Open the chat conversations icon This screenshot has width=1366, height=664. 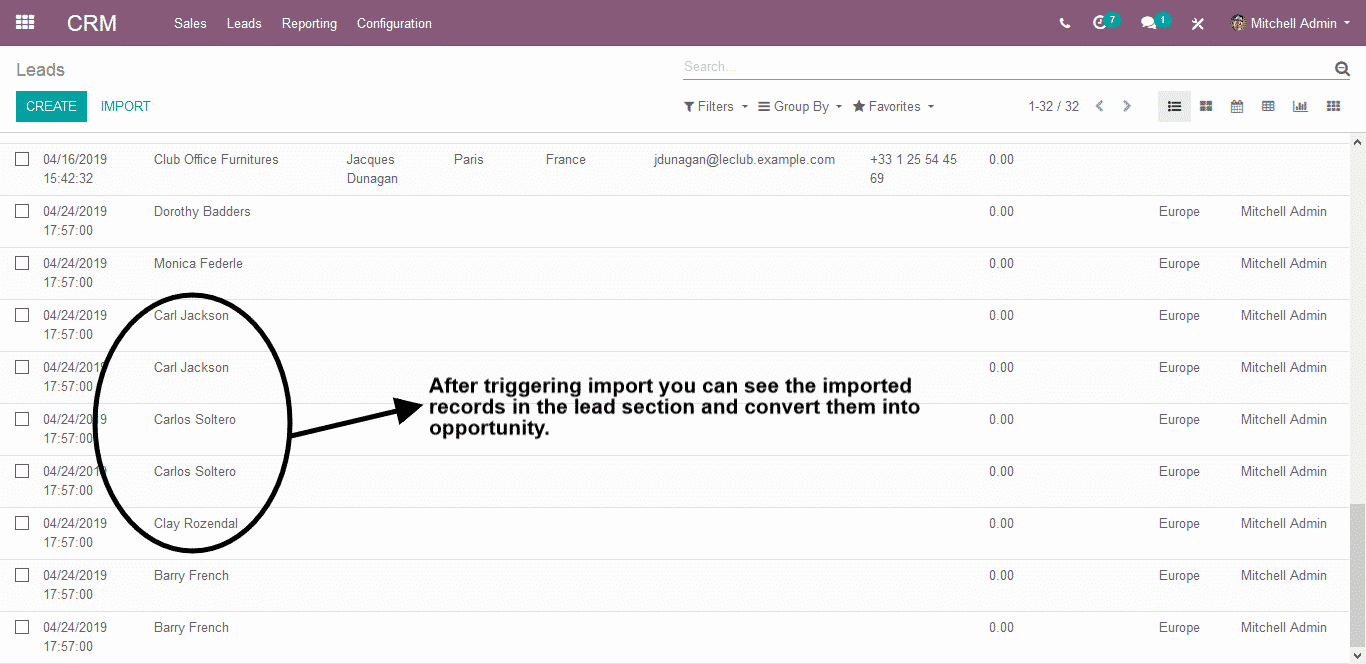tap(1154, 22)
